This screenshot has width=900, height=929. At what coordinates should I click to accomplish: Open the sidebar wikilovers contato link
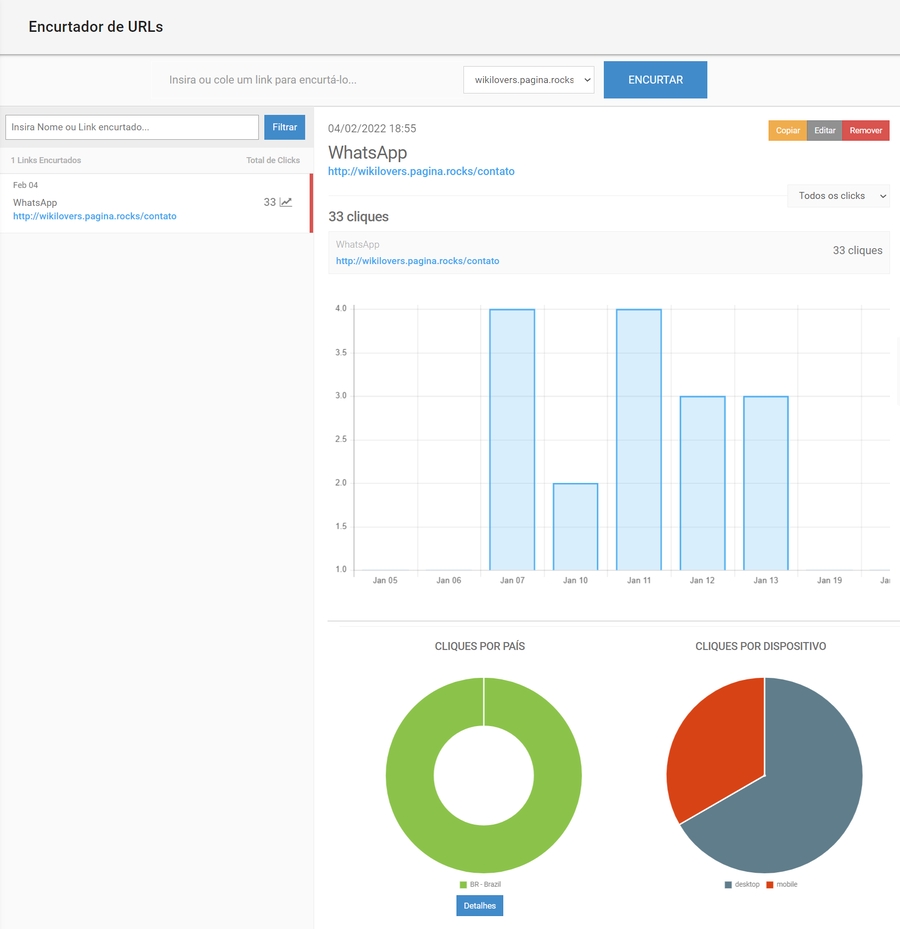coord(95,216)
